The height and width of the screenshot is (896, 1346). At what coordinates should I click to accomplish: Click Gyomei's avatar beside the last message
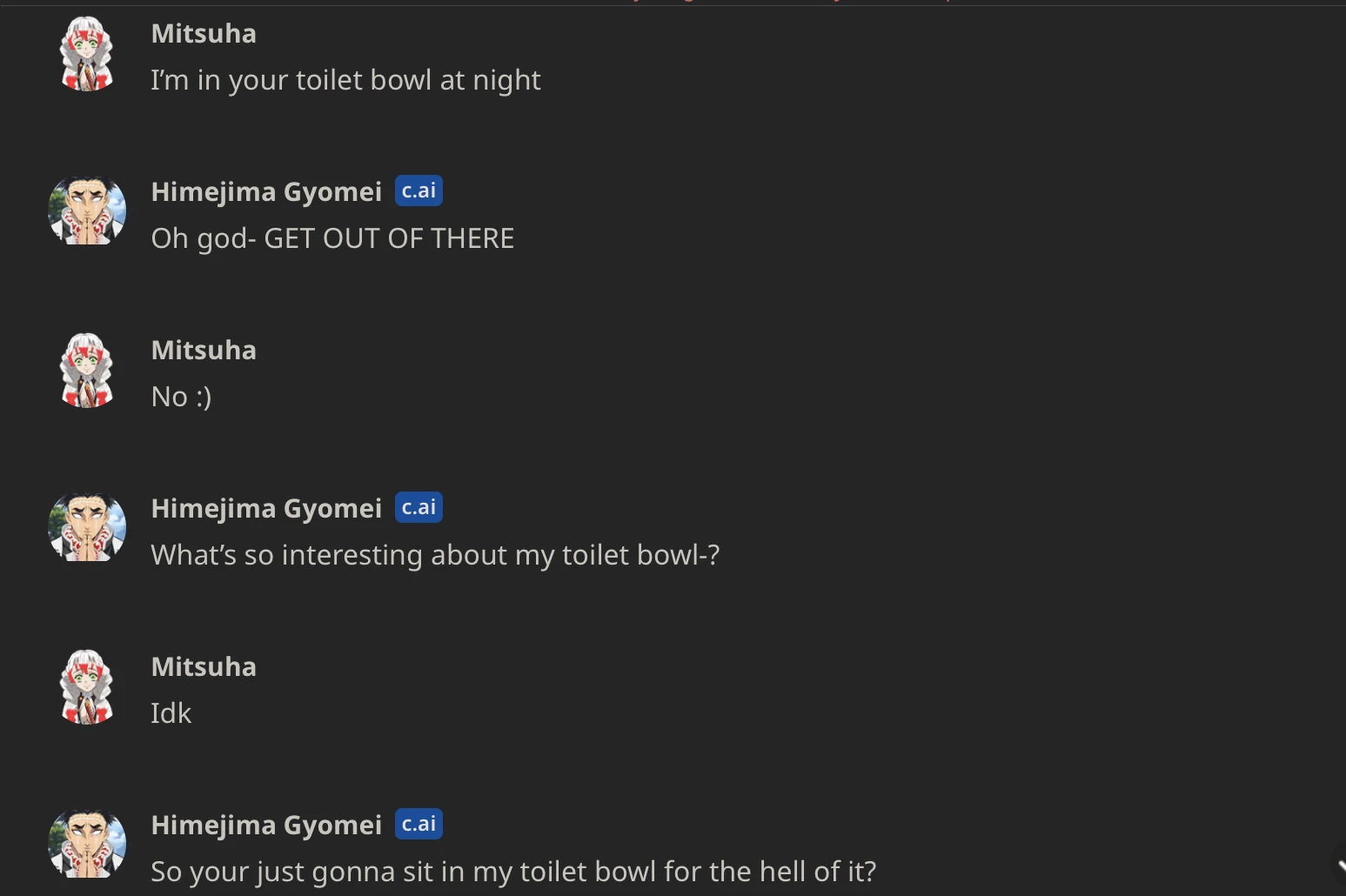click(87, 844)
